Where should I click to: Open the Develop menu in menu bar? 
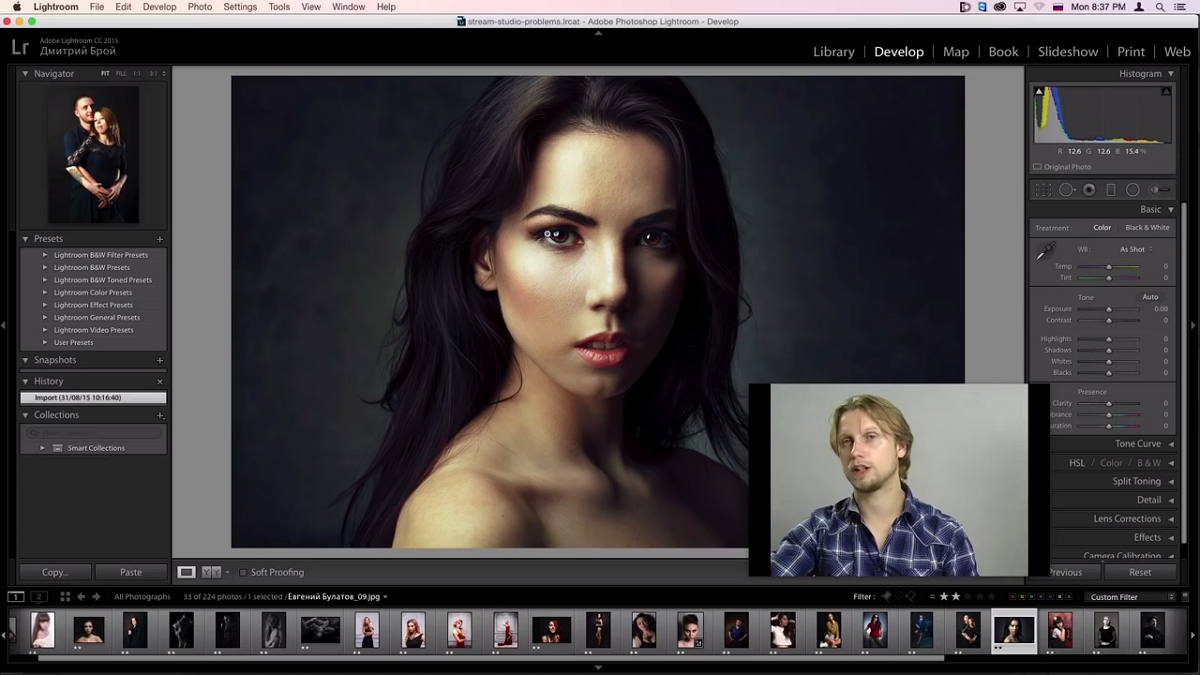159,7
